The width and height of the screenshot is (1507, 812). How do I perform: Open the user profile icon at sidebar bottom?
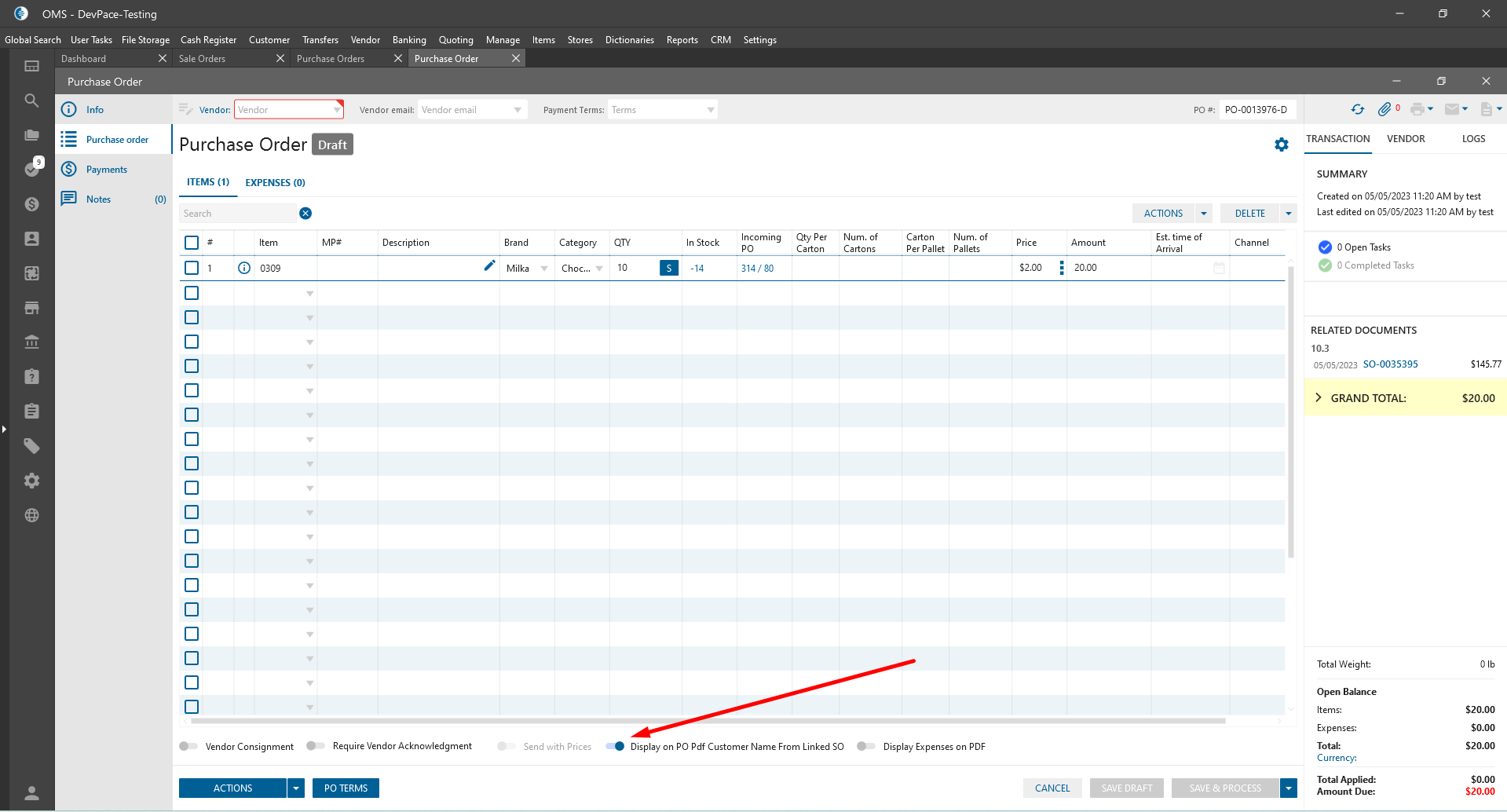(31, 792)
